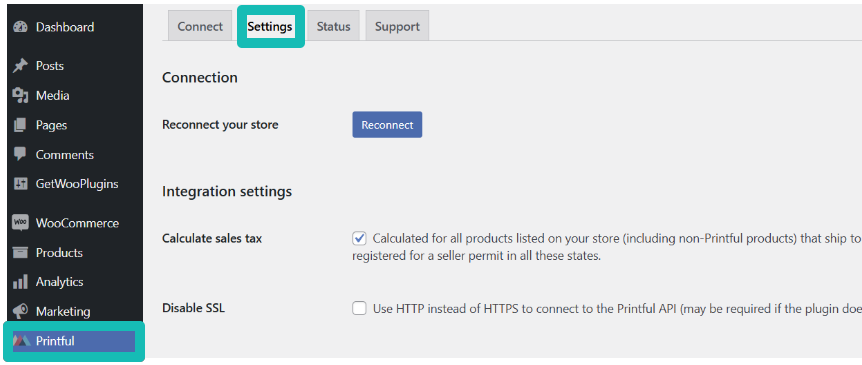Switch to the Connect tab
862x365 pixels.
tap(200, 26)
